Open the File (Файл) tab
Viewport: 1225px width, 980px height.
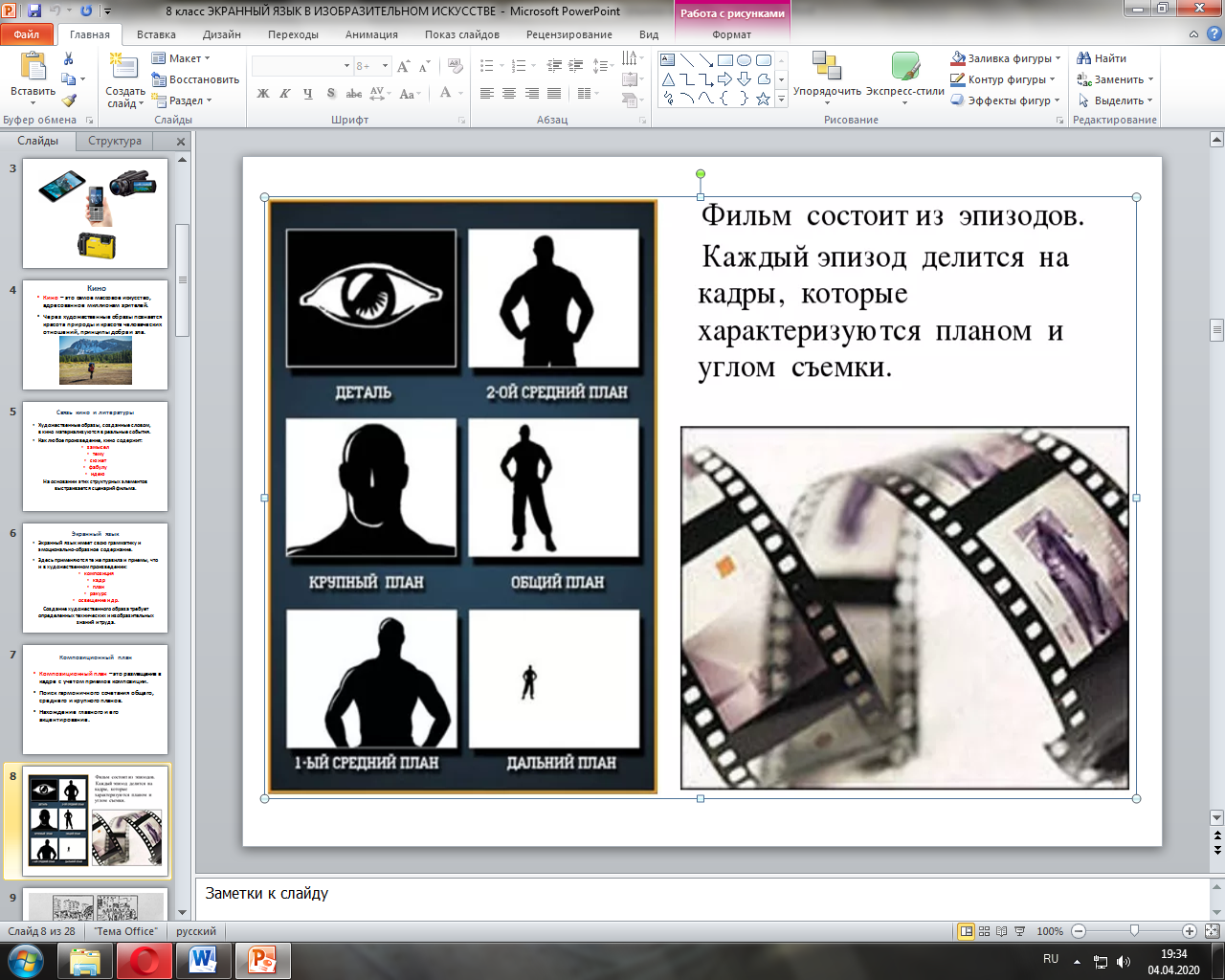coord(27,34)
